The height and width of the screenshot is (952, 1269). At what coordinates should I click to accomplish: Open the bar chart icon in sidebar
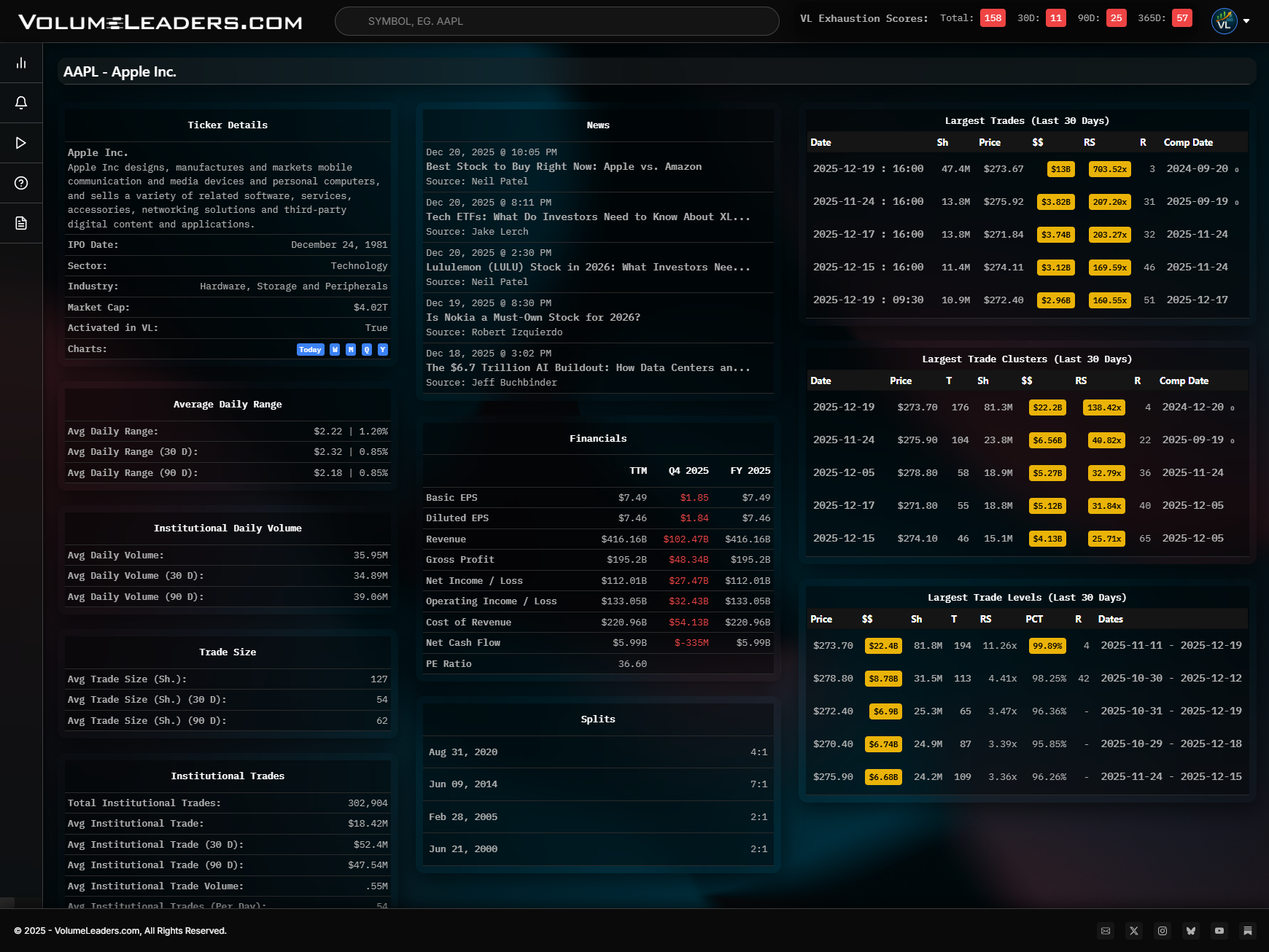pyautogui.click(x=21, y=63)
